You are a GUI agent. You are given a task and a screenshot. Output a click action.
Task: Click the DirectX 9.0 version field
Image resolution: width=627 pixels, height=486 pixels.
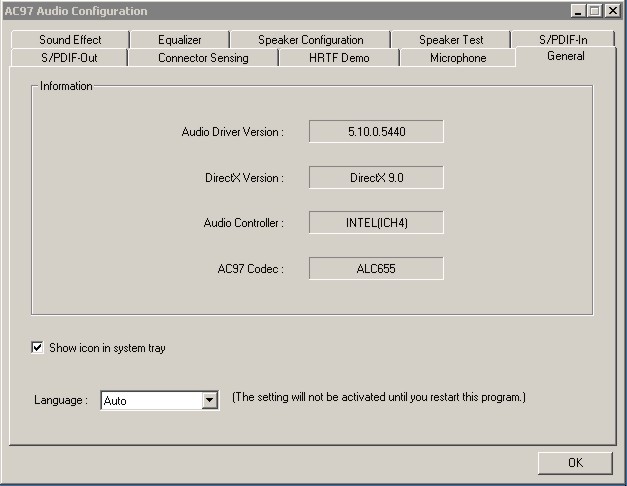(x=376, y=178)
